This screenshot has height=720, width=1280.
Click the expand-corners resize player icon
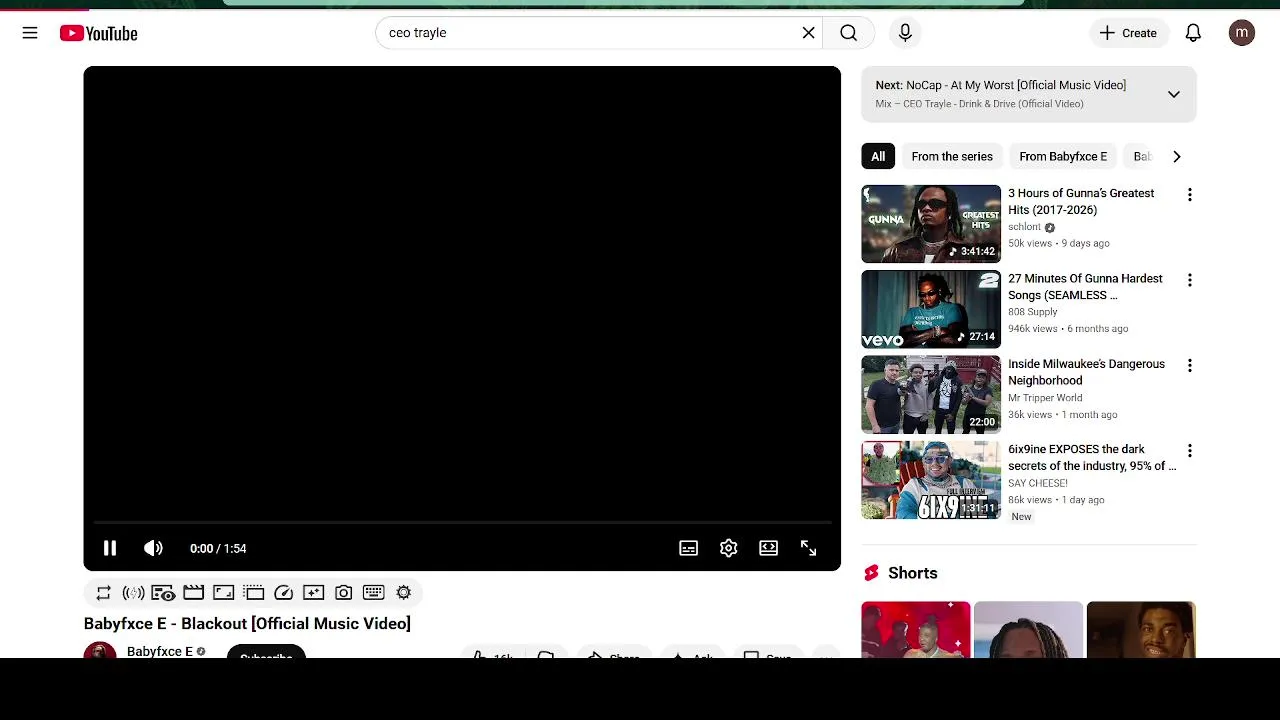[x=223, y=593]
